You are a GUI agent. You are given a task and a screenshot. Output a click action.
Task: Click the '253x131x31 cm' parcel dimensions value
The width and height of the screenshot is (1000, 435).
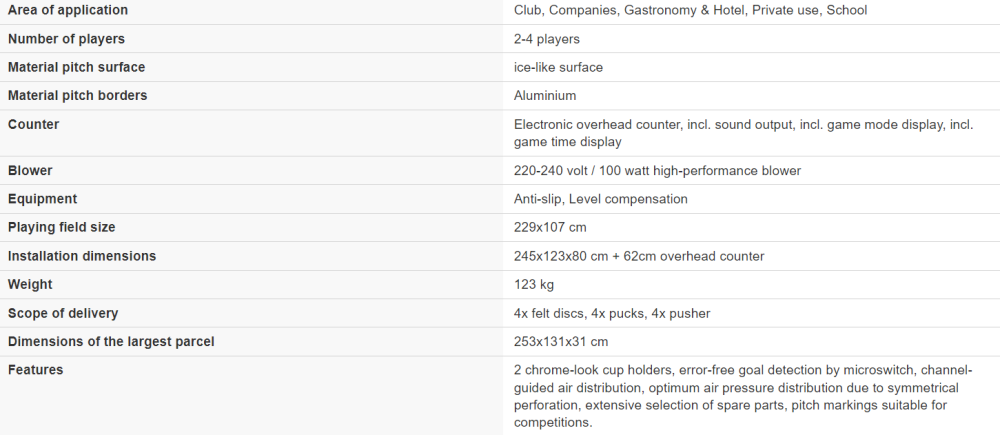click(x=561, y=341)
